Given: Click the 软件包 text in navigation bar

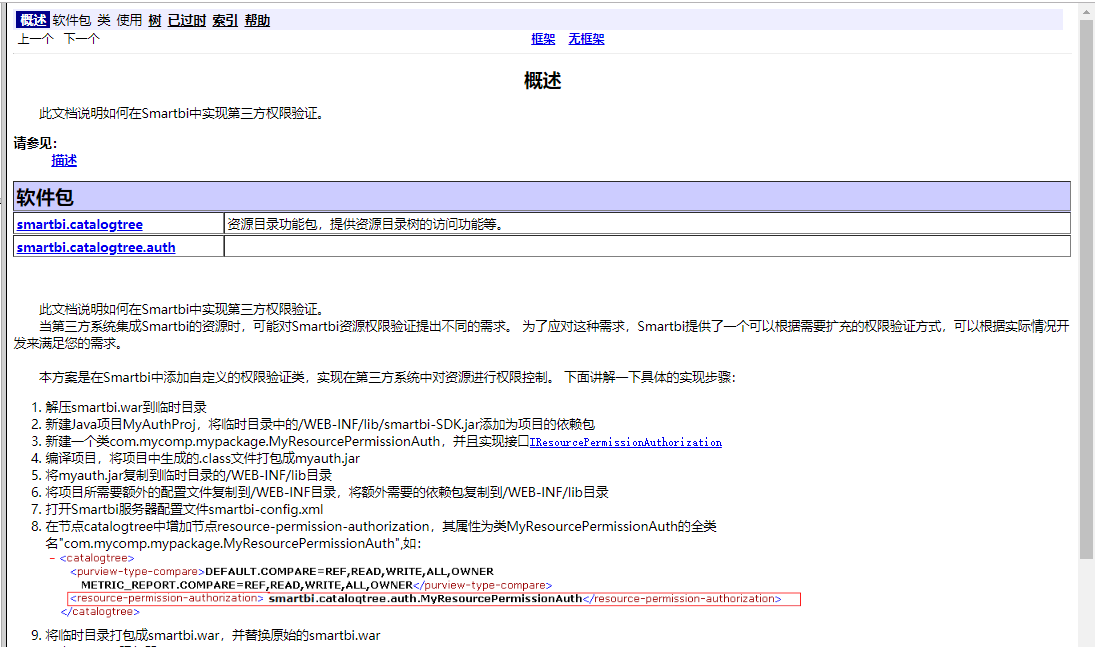Looking at the screenshot, I should pos(71,20).
